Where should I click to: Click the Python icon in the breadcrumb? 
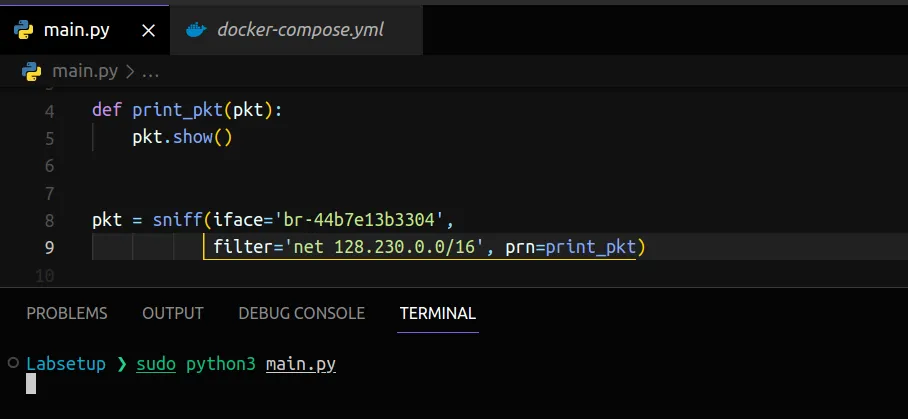coord(32,72)
